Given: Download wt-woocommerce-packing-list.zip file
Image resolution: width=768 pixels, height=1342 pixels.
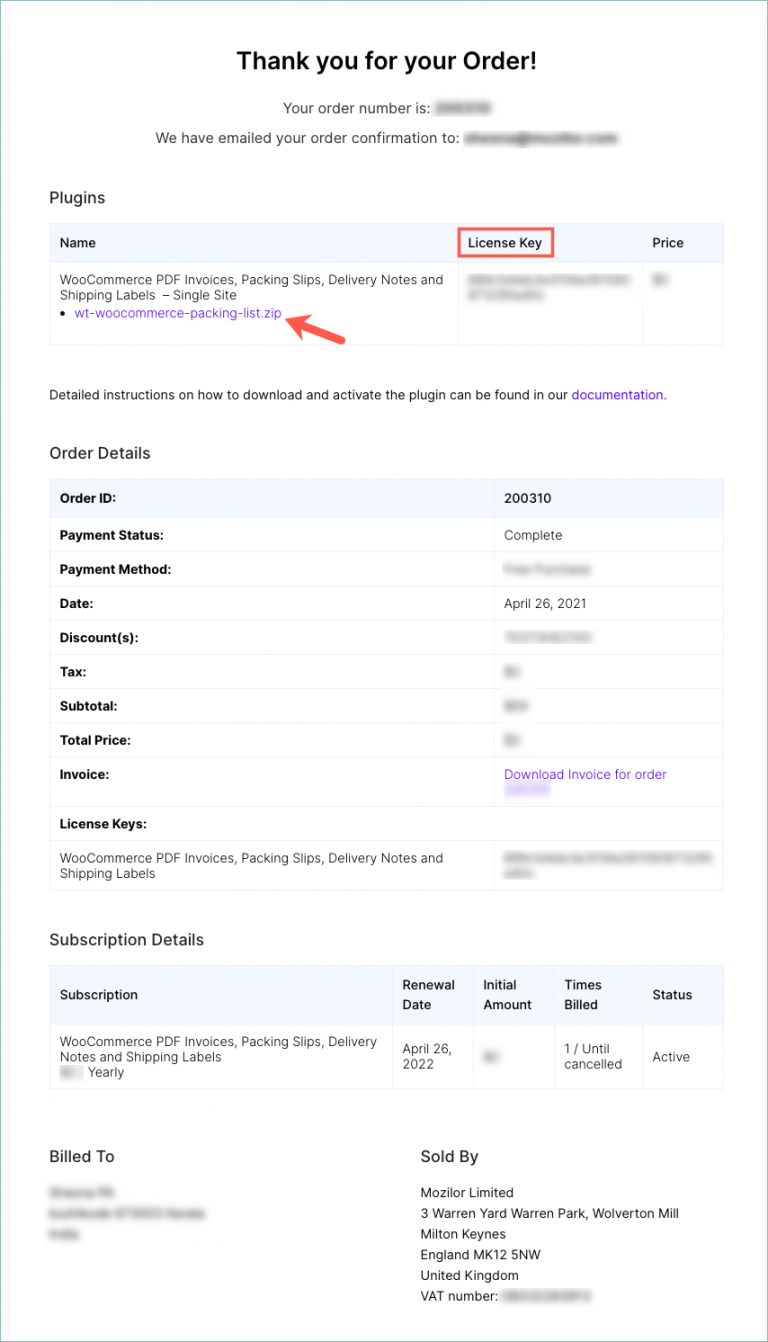Looking at the screenshot, I should pos(178,313).
